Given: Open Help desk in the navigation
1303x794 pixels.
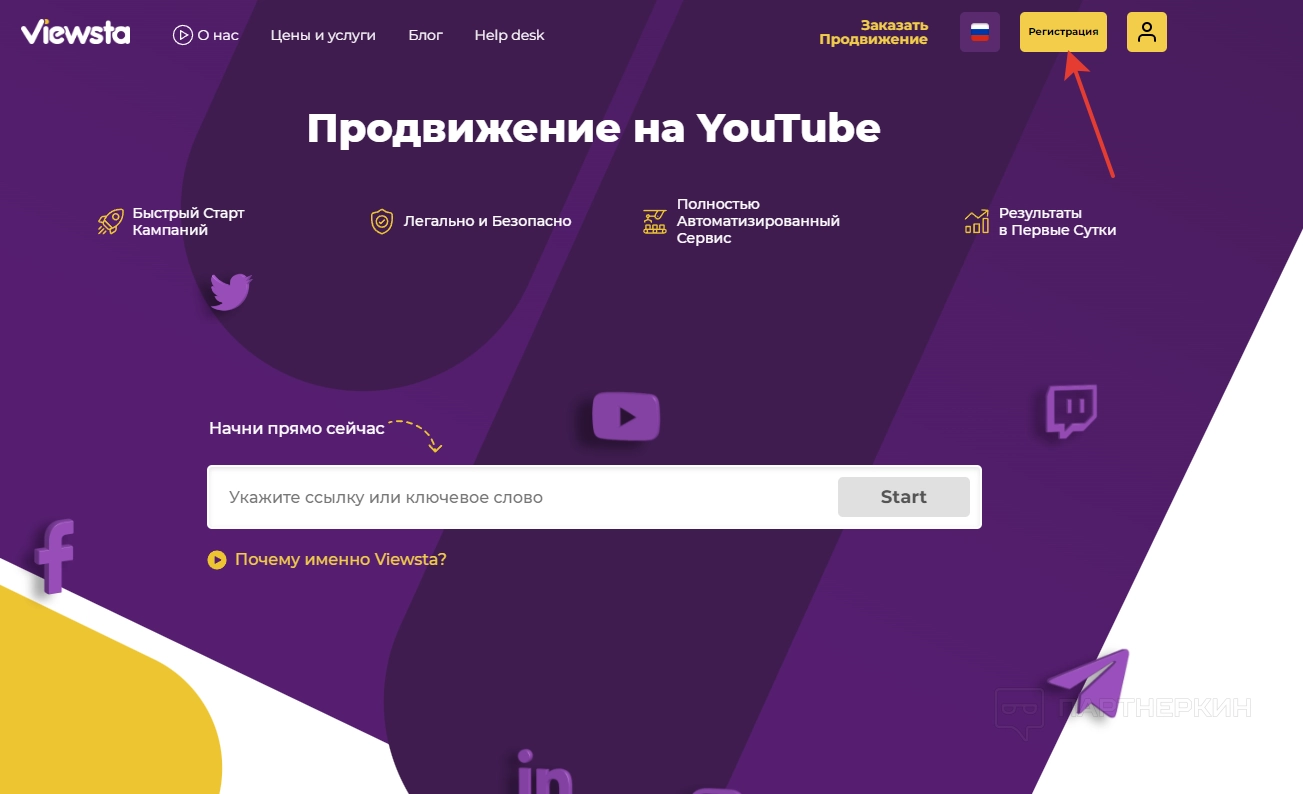Looking at the screenshot, I should pyautogui.click(x=509, y=35).
